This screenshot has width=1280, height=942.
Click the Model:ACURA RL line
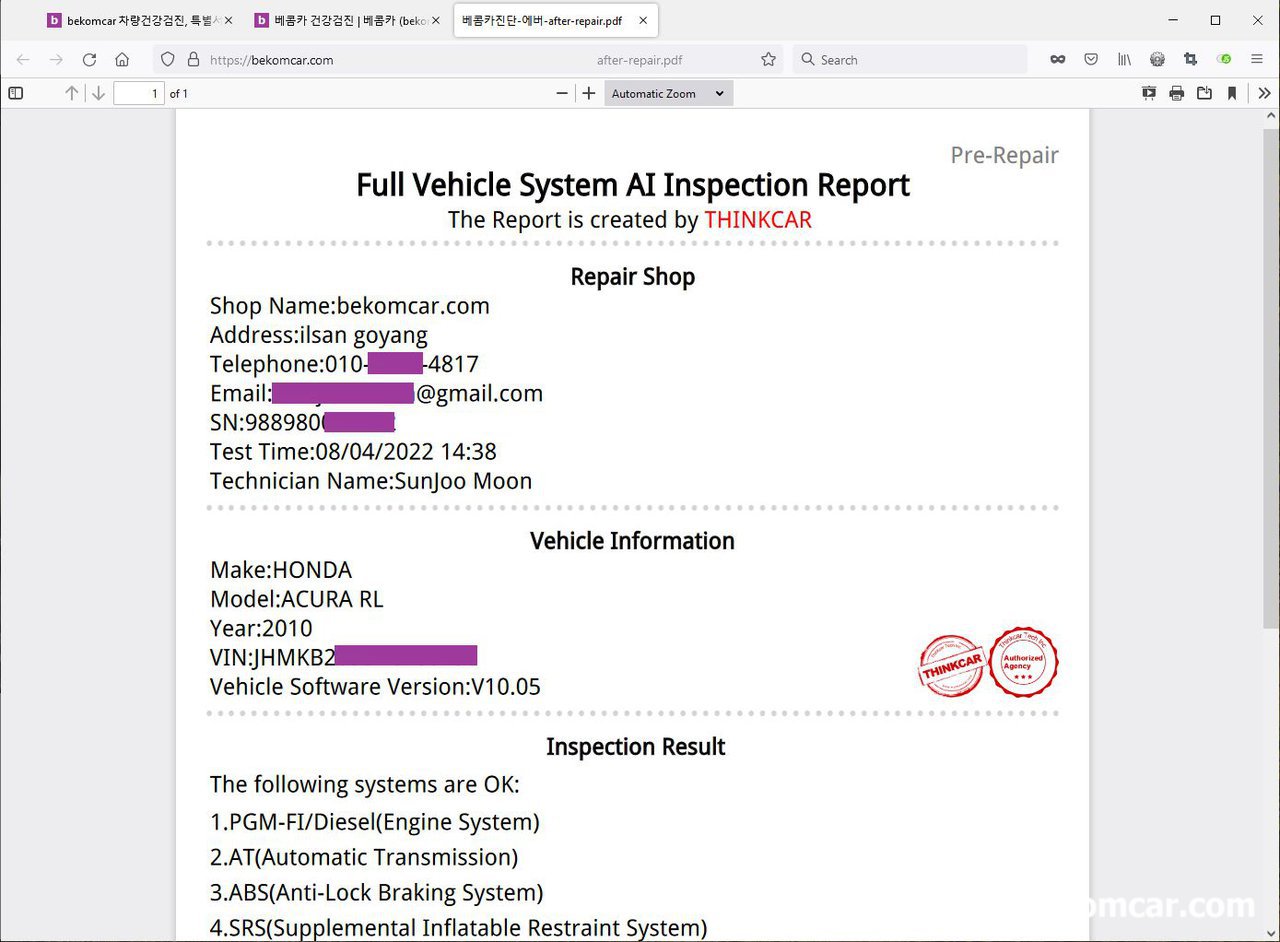[x=297, y=599]
